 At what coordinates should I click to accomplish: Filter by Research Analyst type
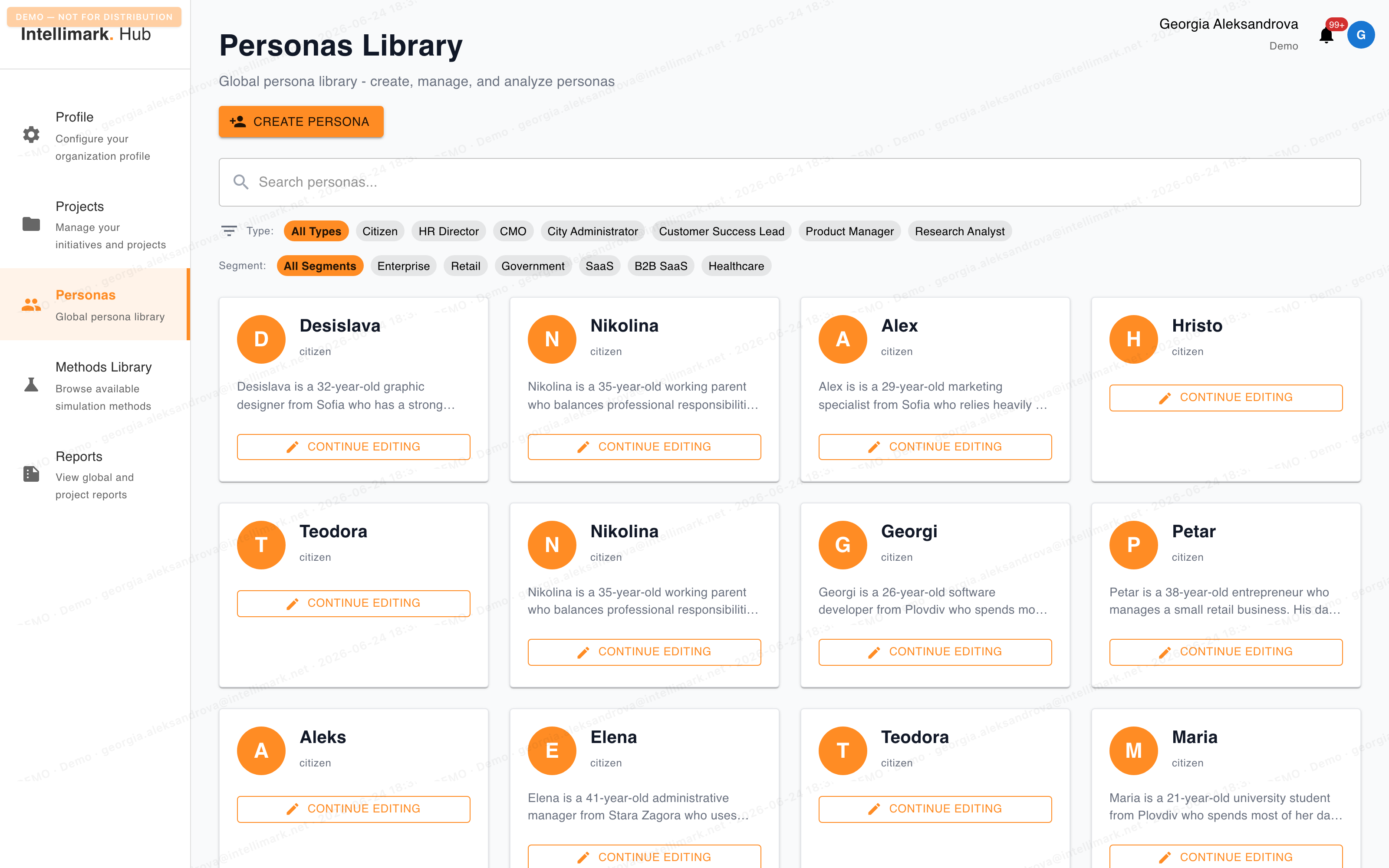coord(960,231)
